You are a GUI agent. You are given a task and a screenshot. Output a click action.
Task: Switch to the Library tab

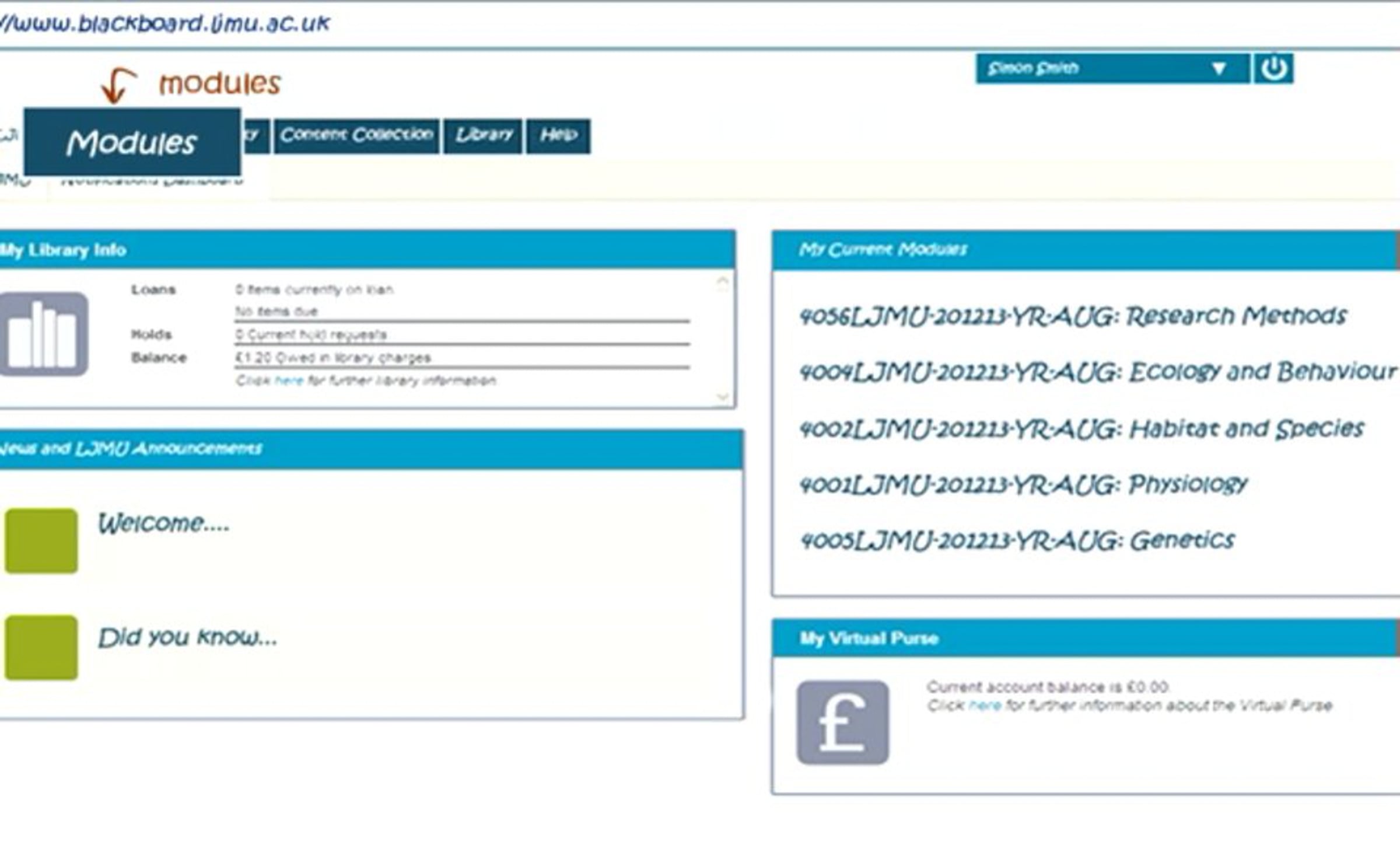(x=483, y=135)
